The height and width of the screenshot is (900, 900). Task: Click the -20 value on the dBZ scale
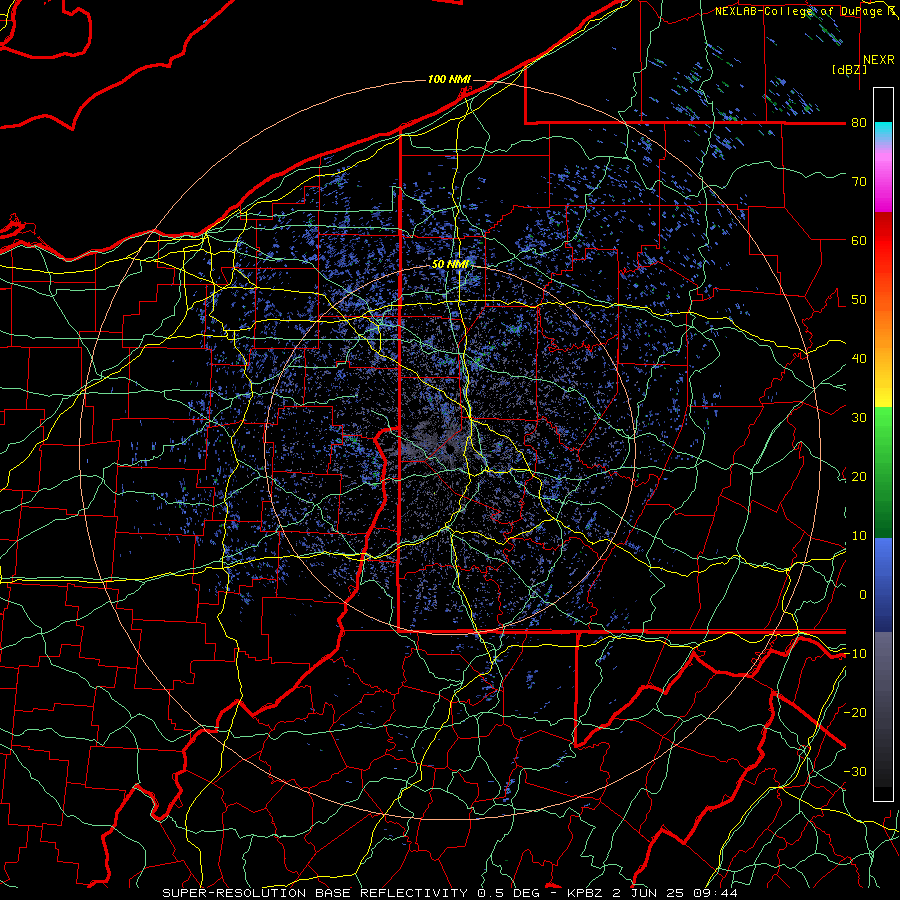855,712
